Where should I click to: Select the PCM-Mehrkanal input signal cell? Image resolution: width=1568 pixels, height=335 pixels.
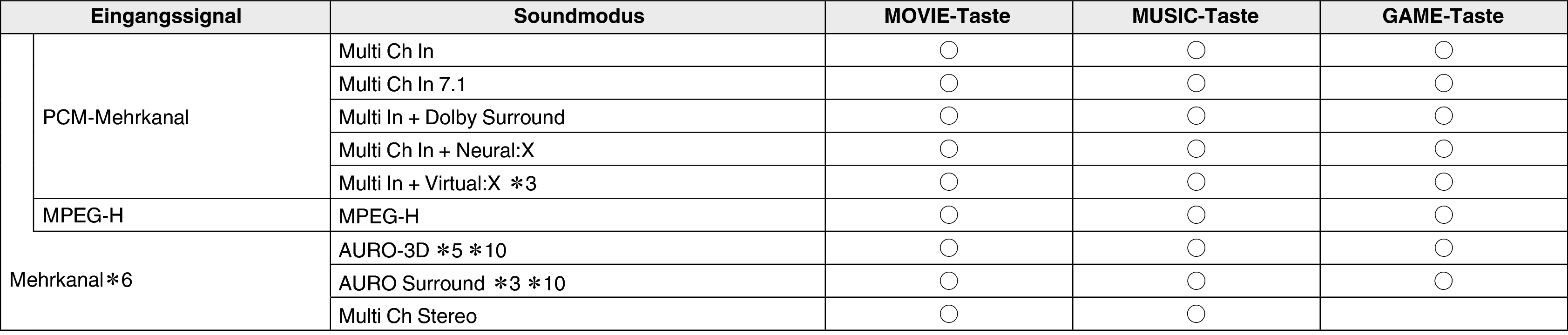pos(182,116)
